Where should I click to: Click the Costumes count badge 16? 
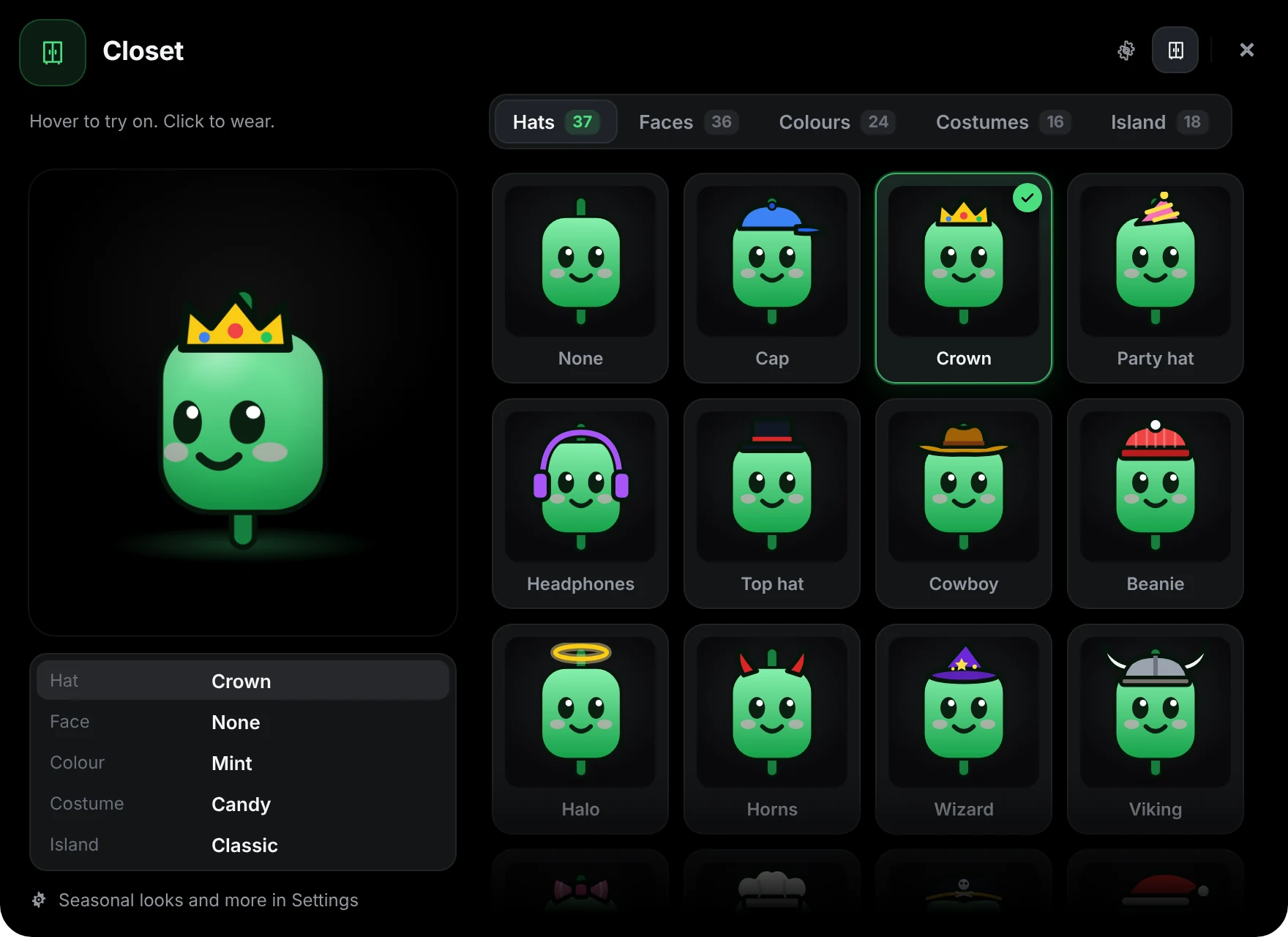[x=1055, y=122]
